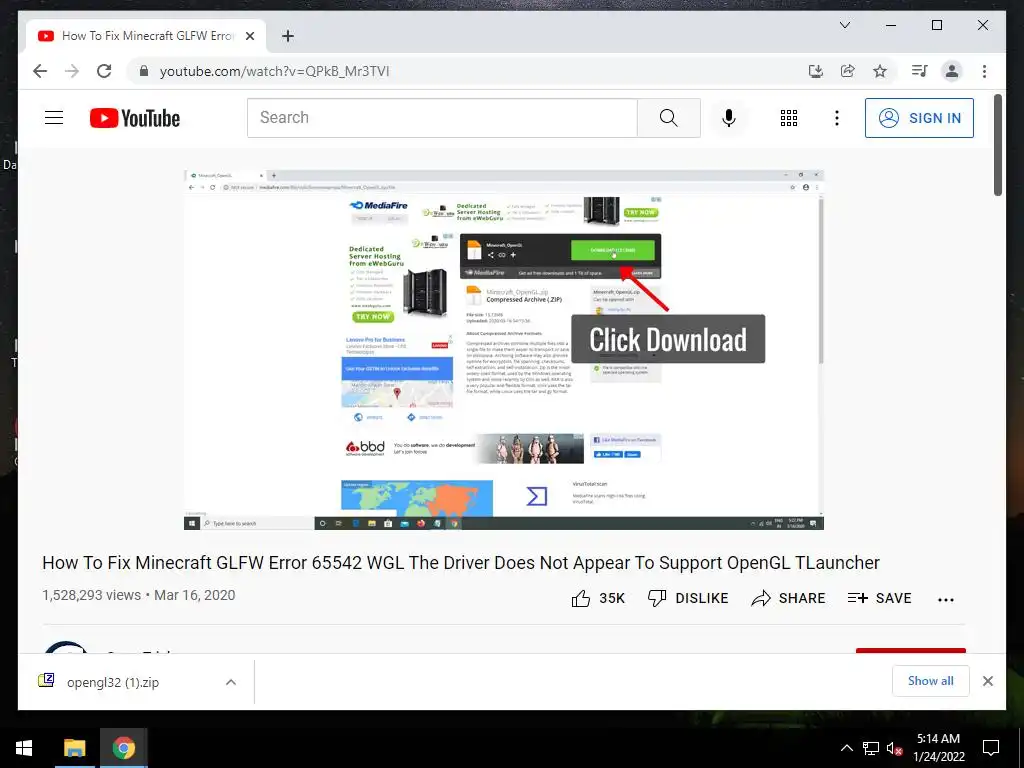
Task: Open the media control icon in Chrome toolbar
Action: 920,71
